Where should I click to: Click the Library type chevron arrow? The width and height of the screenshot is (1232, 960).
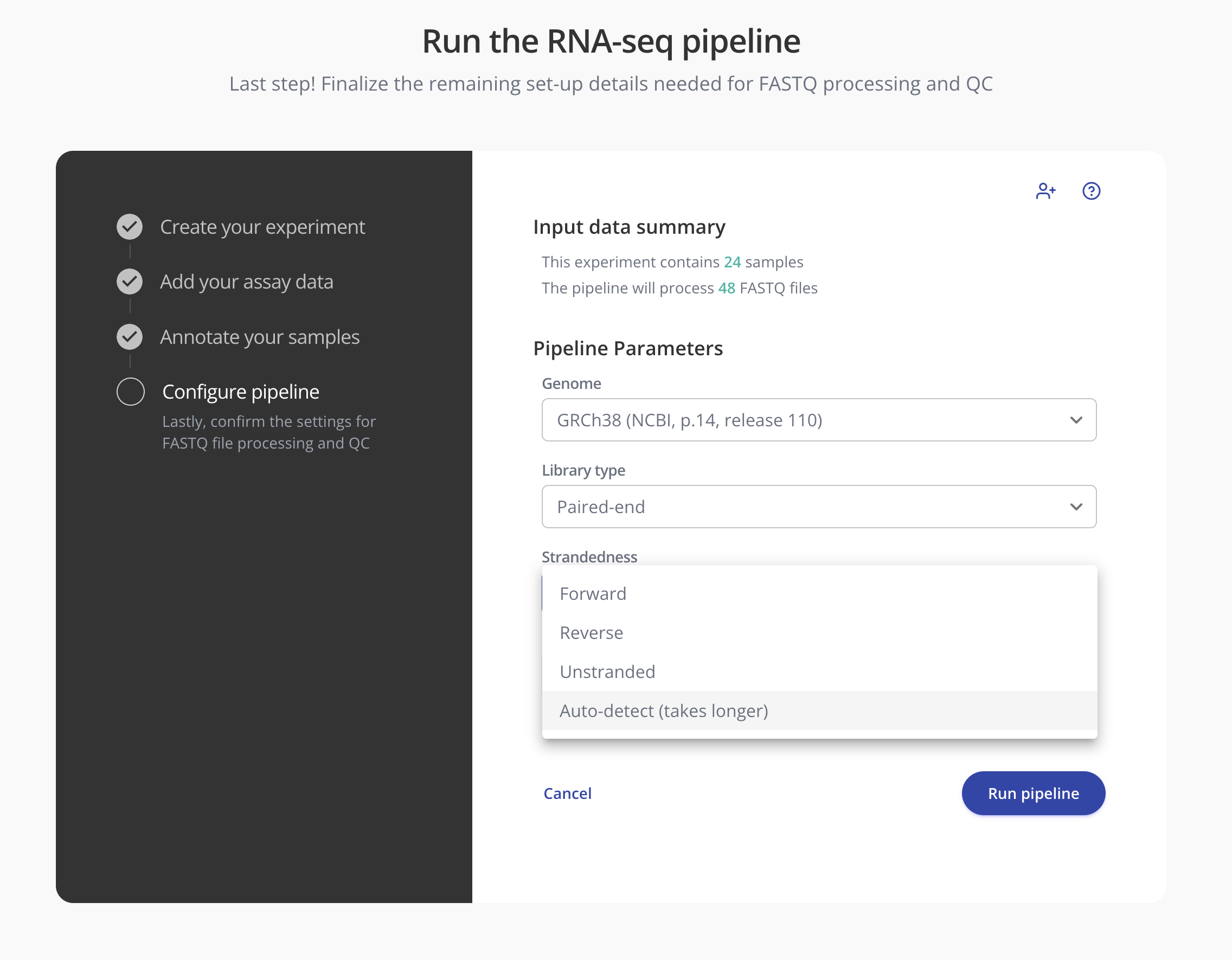coord(1076,507)
